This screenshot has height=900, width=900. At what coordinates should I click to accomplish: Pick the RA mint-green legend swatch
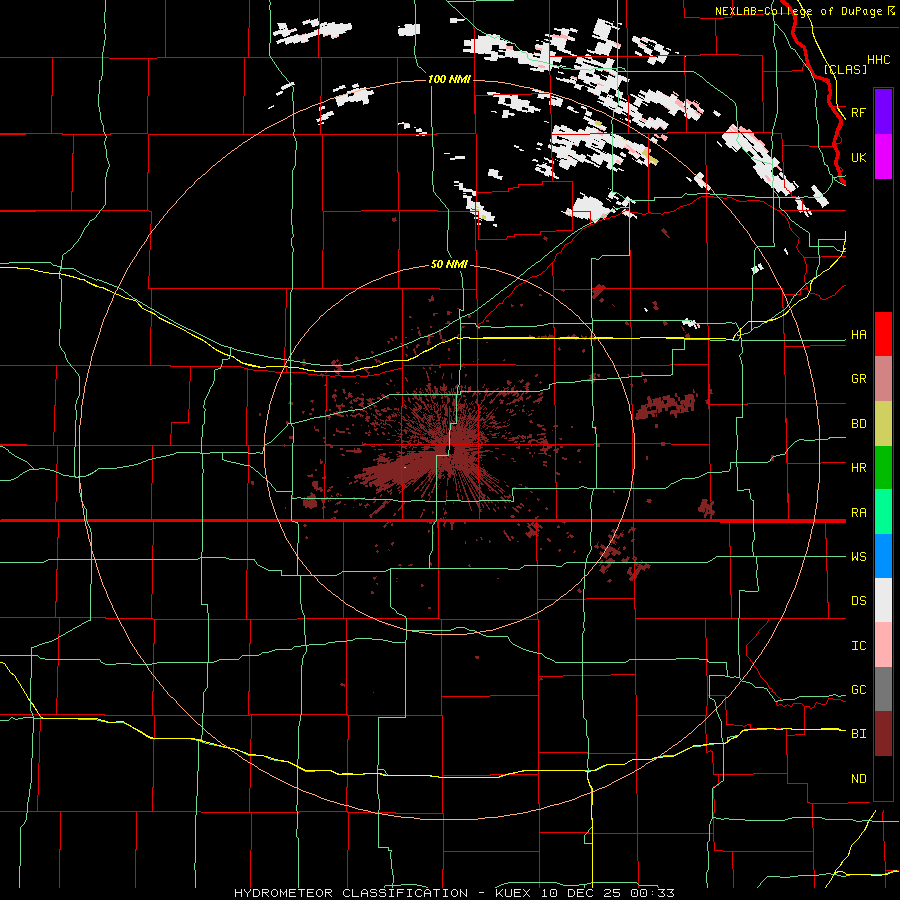(883, 512)
